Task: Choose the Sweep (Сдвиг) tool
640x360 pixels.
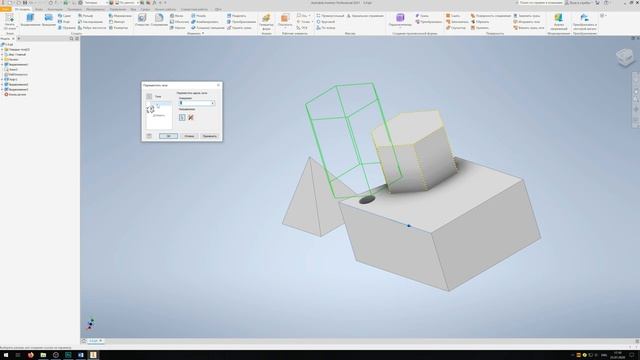Action: click(x=64, y=16)
